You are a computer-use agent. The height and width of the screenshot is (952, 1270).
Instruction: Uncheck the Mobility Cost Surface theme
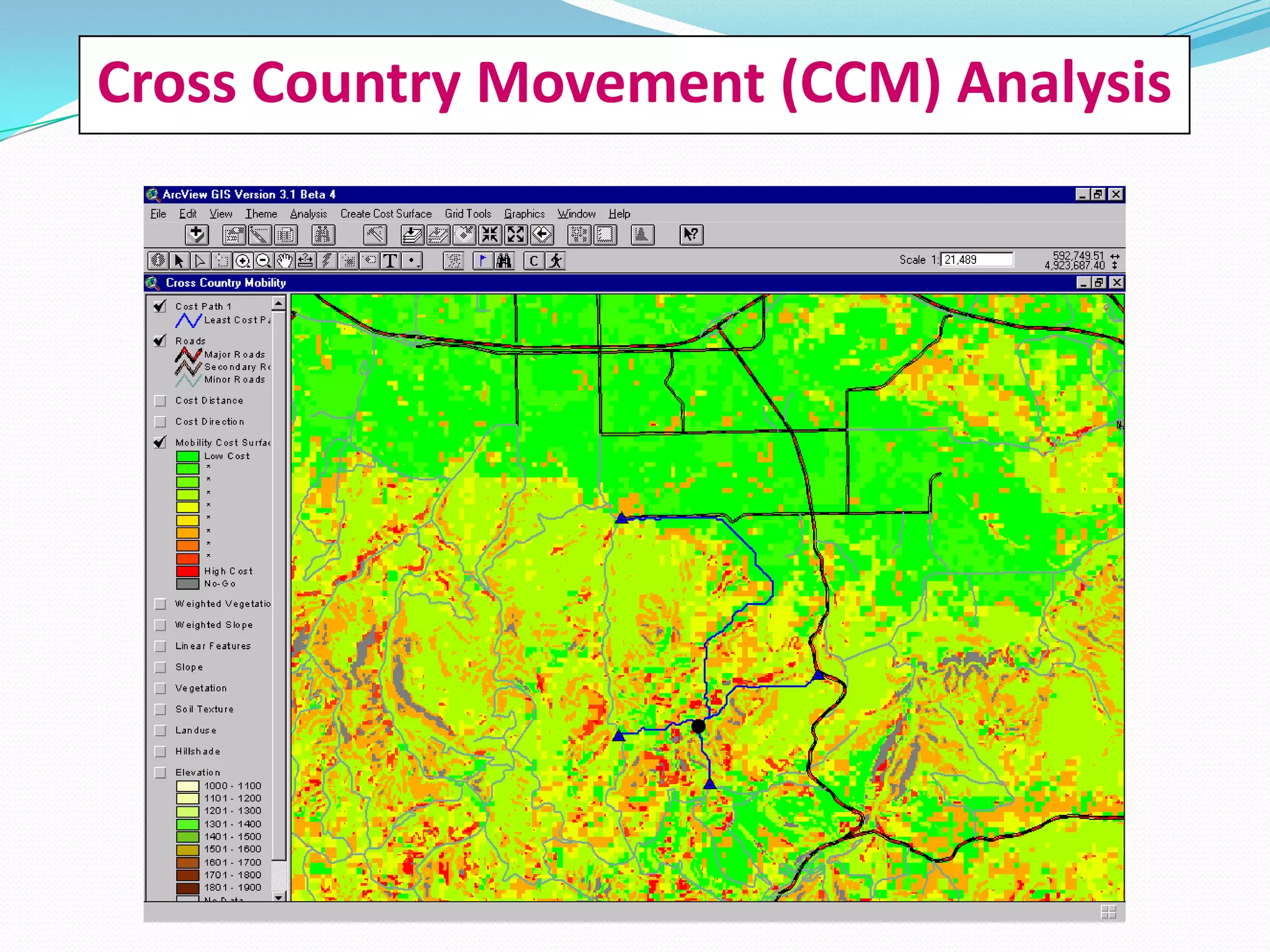click(160, 443)
